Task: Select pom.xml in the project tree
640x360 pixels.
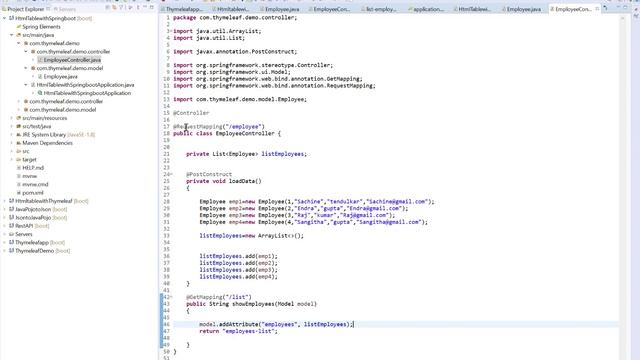Action: (x=33, y=193)
